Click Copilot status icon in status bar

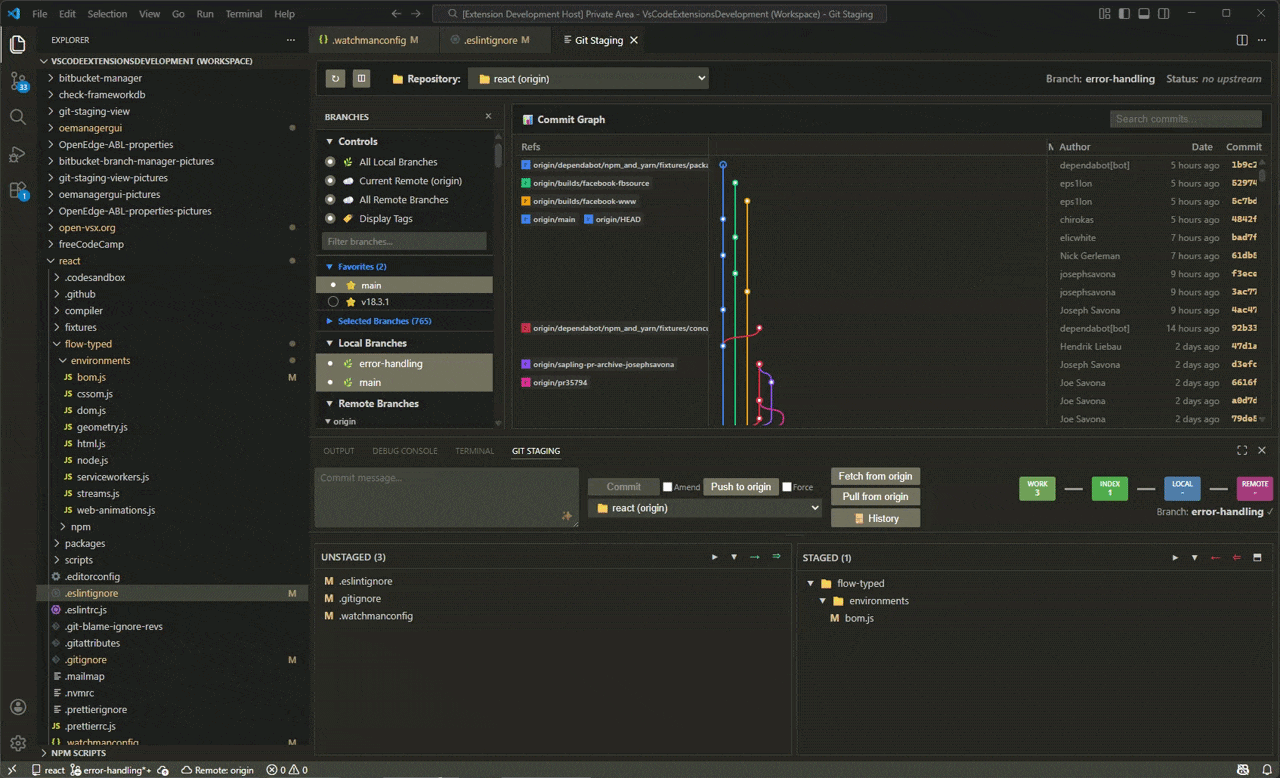(x=1241, y=770)
